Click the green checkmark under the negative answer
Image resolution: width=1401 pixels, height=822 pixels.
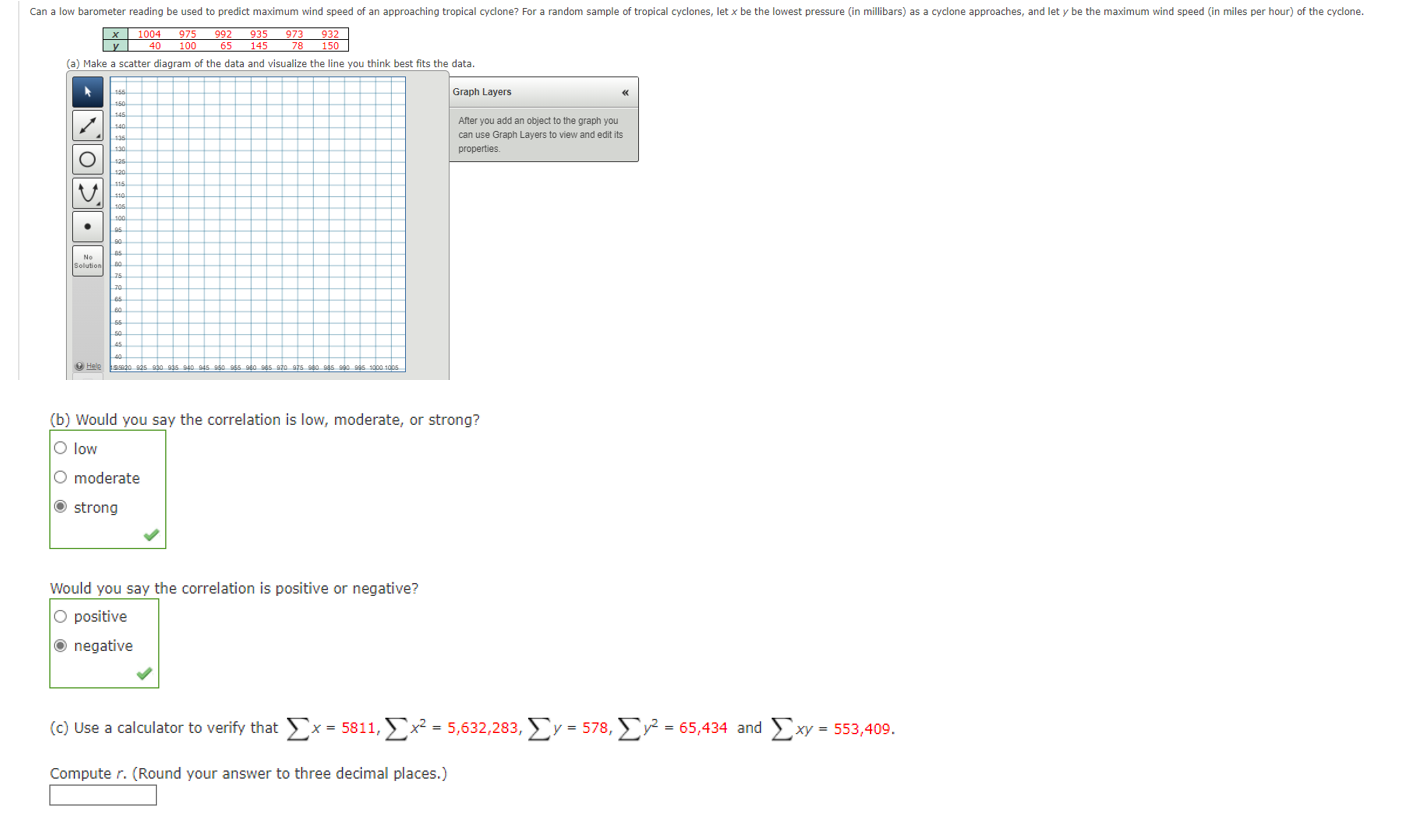[144, 674]
